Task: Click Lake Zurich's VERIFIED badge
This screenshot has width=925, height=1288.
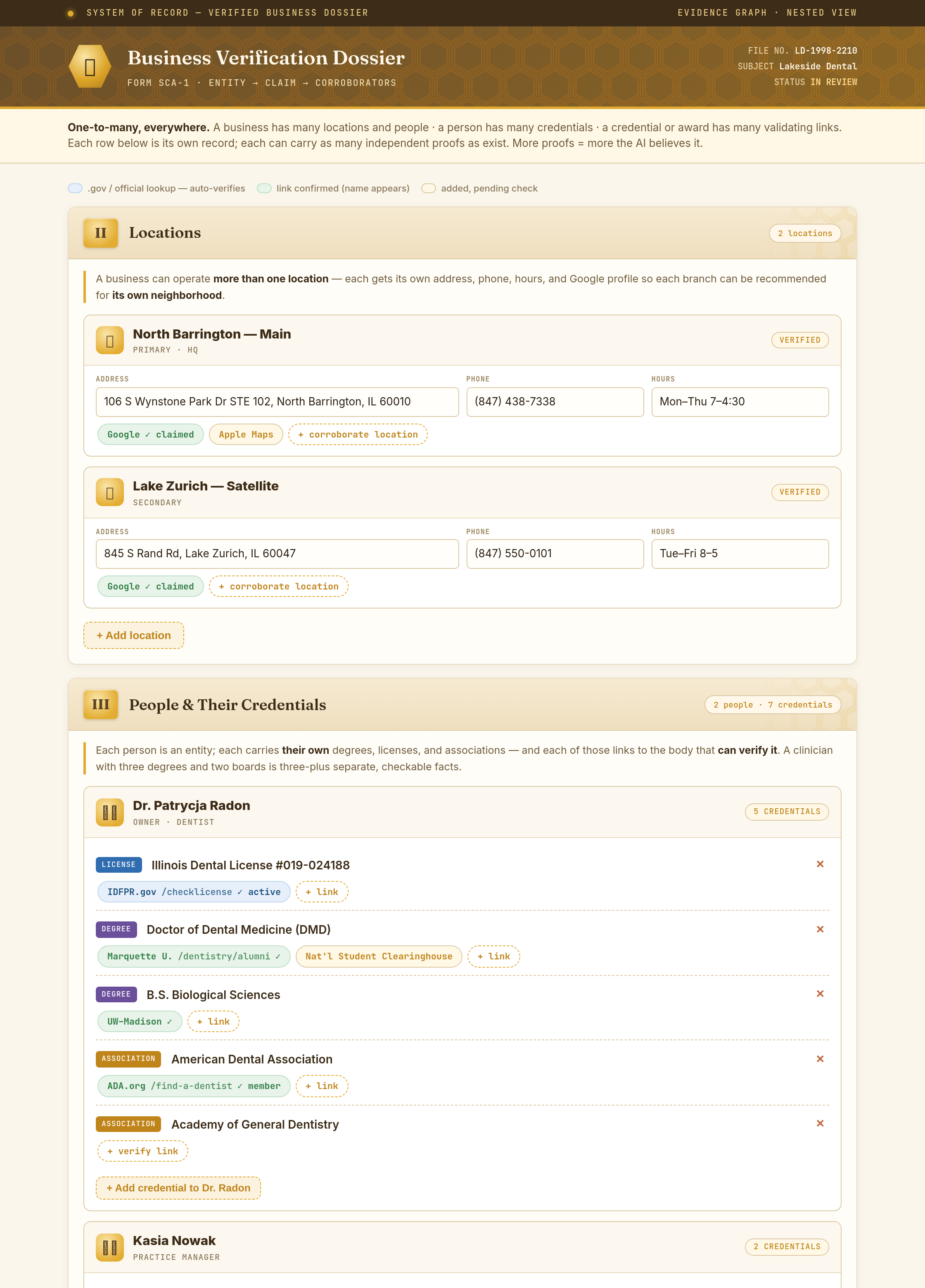Action: pyautogui.click(x=800, y=492)
